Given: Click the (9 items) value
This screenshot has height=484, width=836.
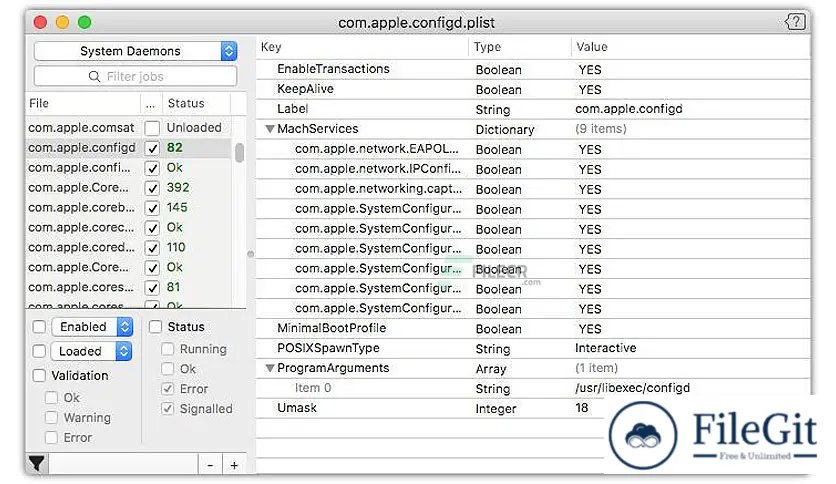Looking at the screenshot, I should [601, 129].
